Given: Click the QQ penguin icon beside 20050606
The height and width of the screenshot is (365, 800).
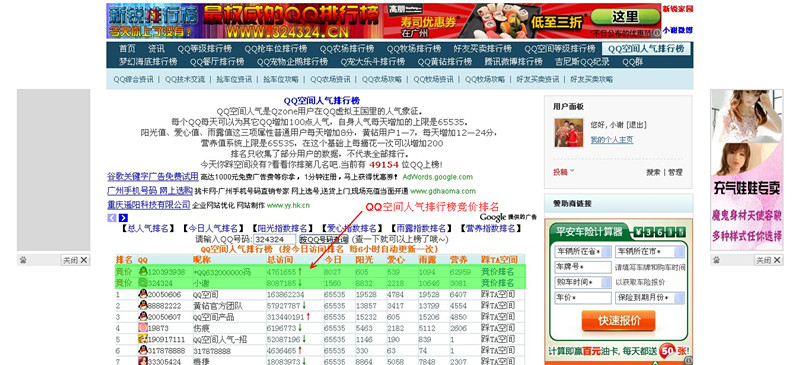Looking at the screenshot, I should click(143, 294).
